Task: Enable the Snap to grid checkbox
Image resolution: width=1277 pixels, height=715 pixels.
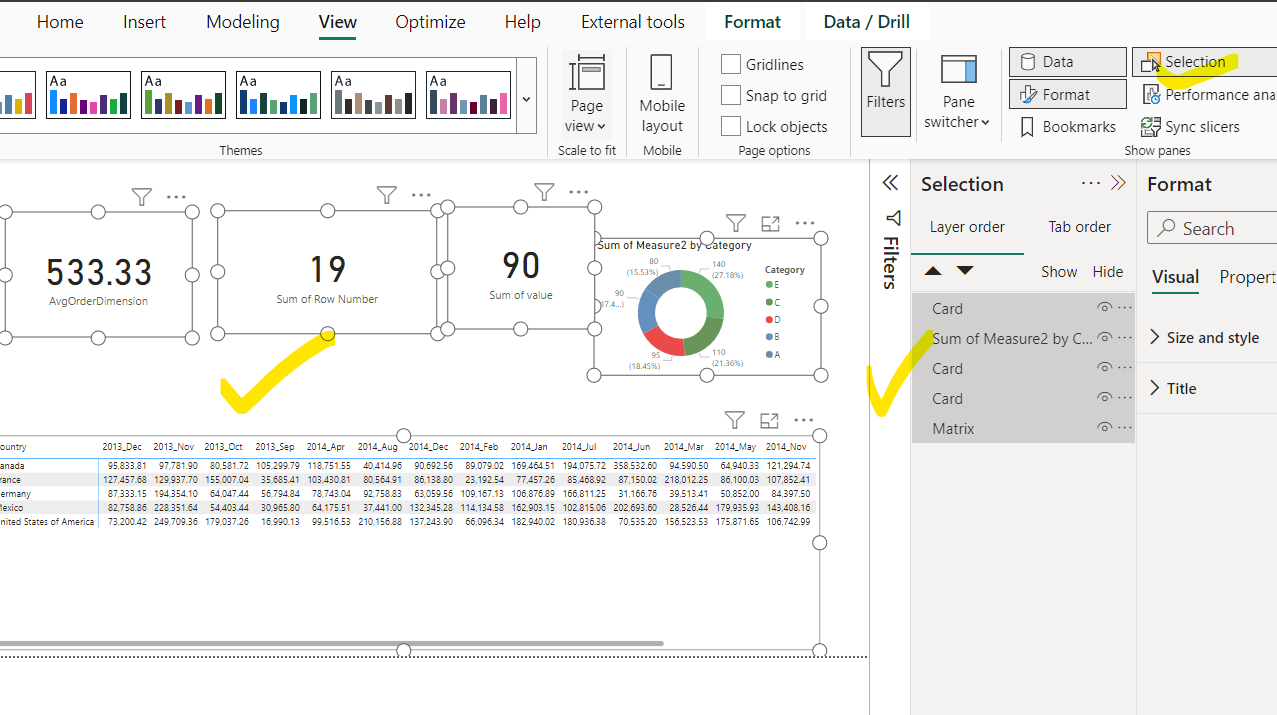Action: coord(731,95)
